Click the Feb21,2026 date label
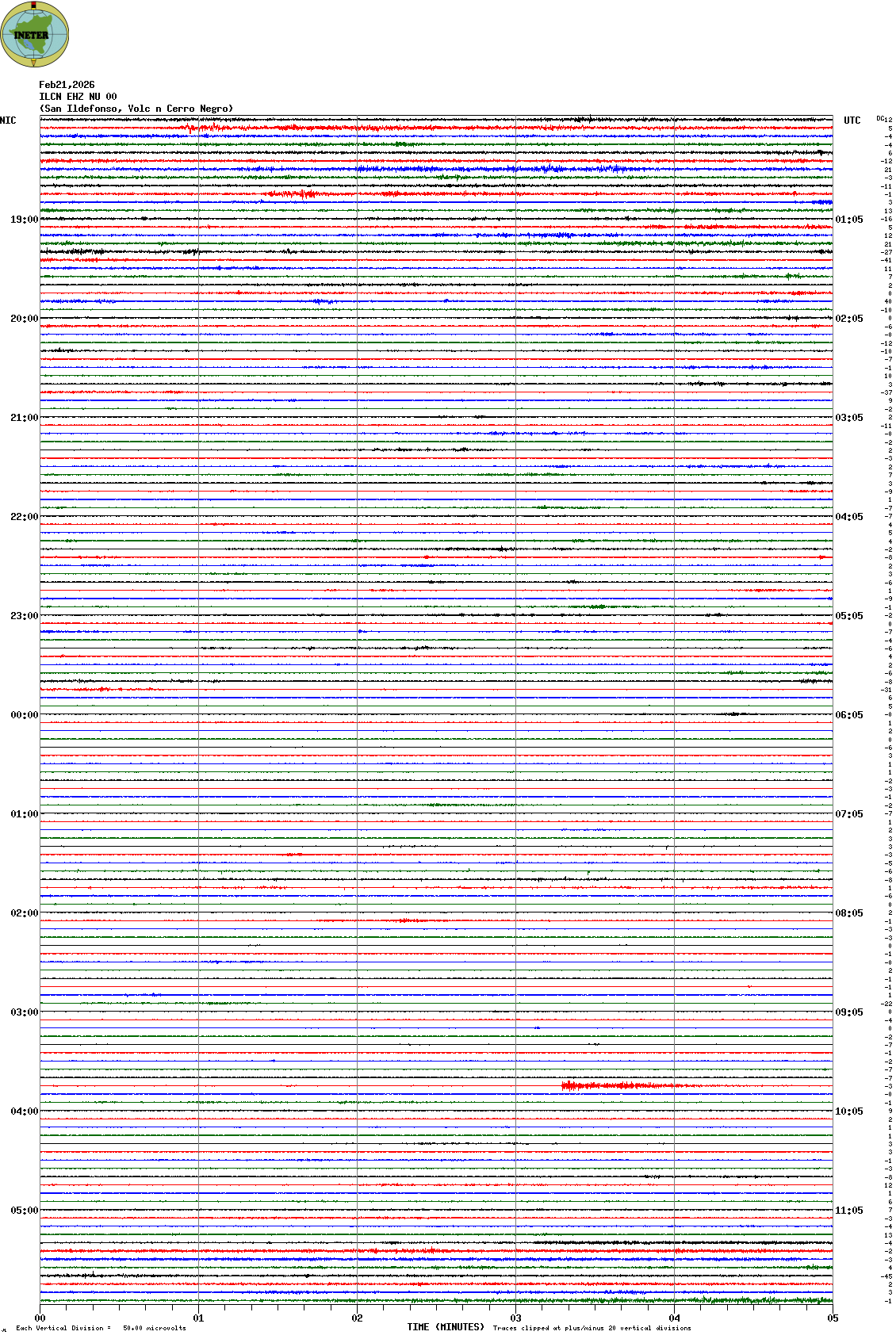 (x=67, y=85)
